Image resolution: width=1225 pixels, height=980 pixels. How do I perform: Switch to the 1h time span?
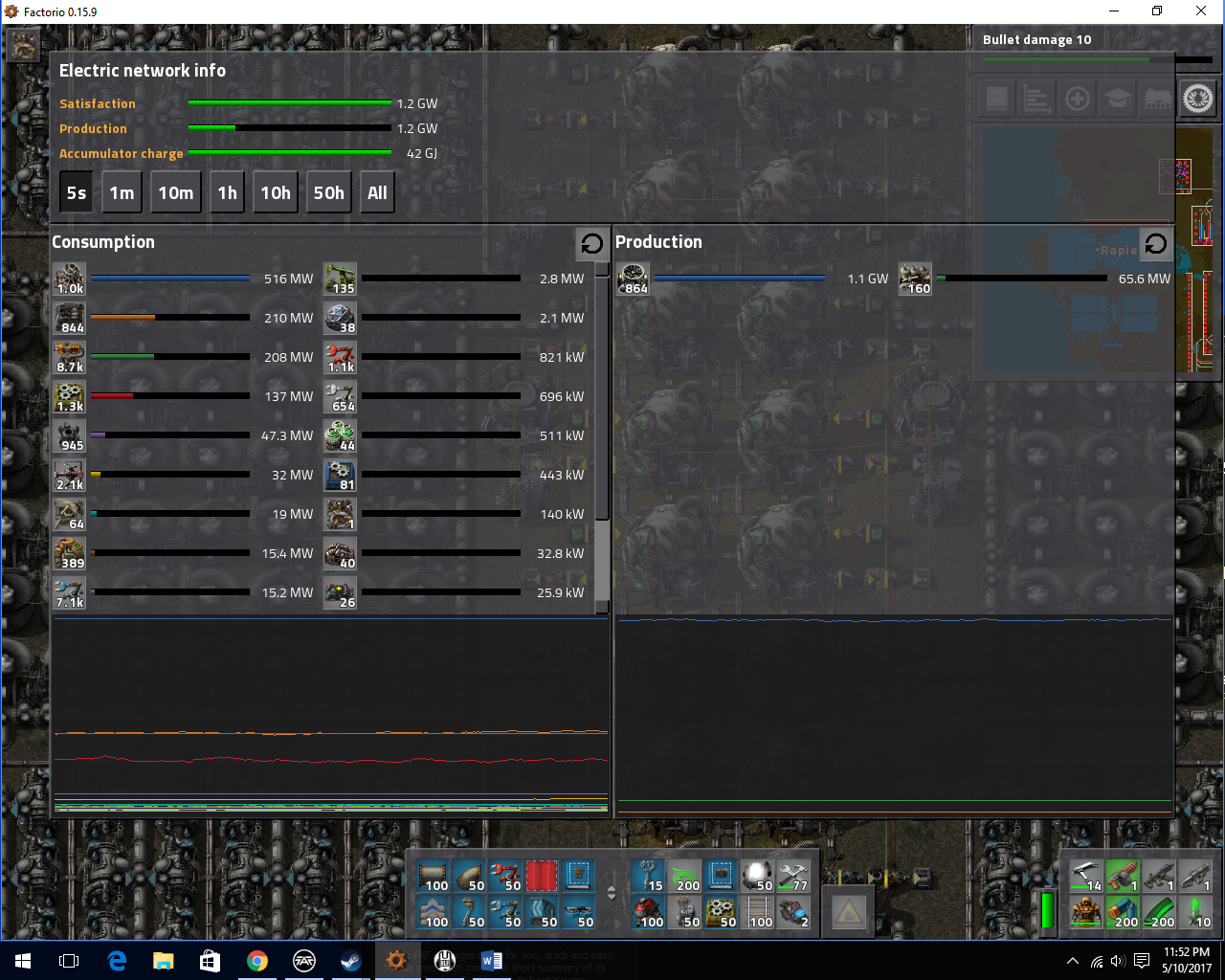[x=227, y=192]
